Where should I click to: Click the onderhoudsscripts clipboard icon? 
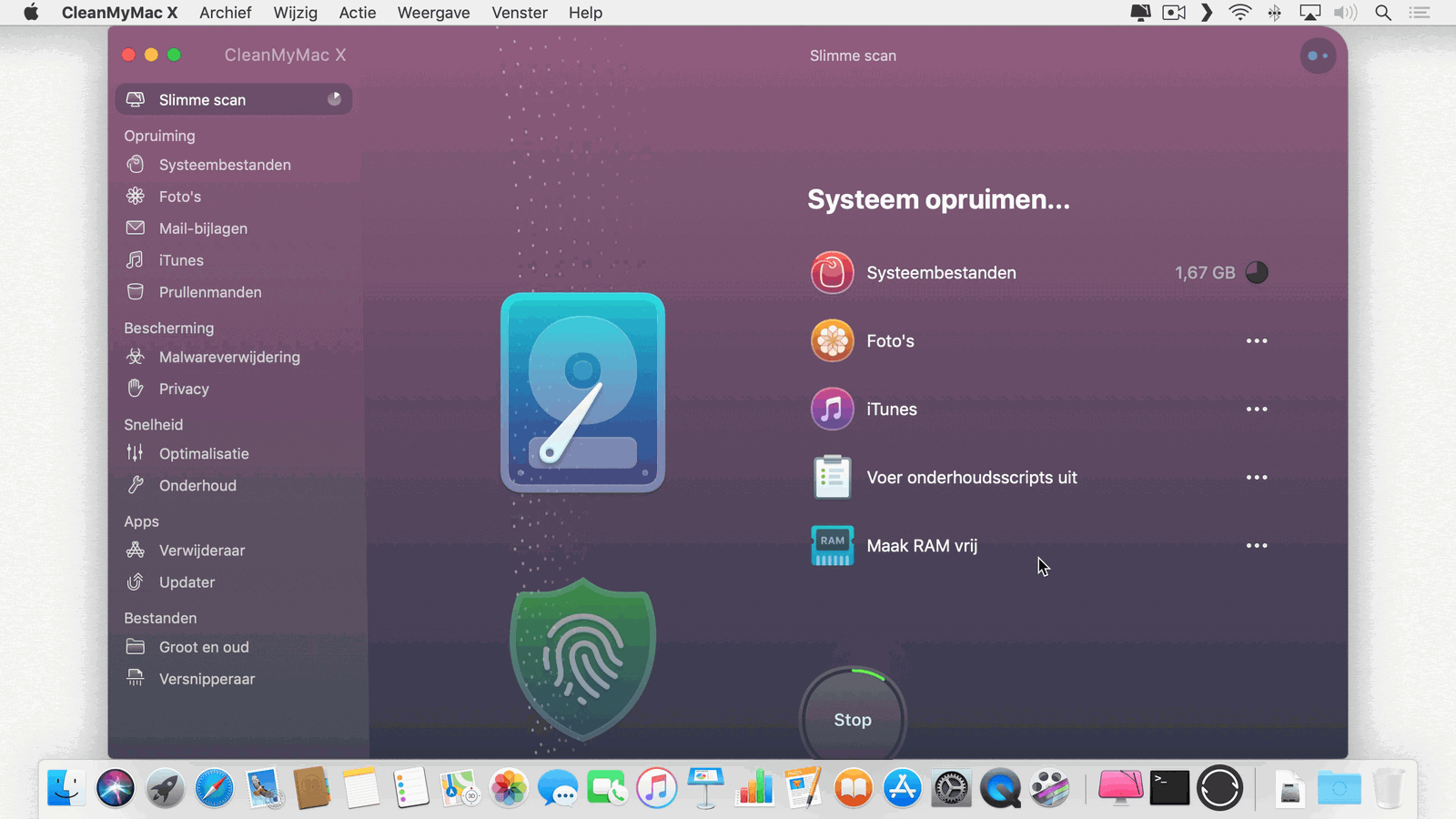[x=832, y=477]
